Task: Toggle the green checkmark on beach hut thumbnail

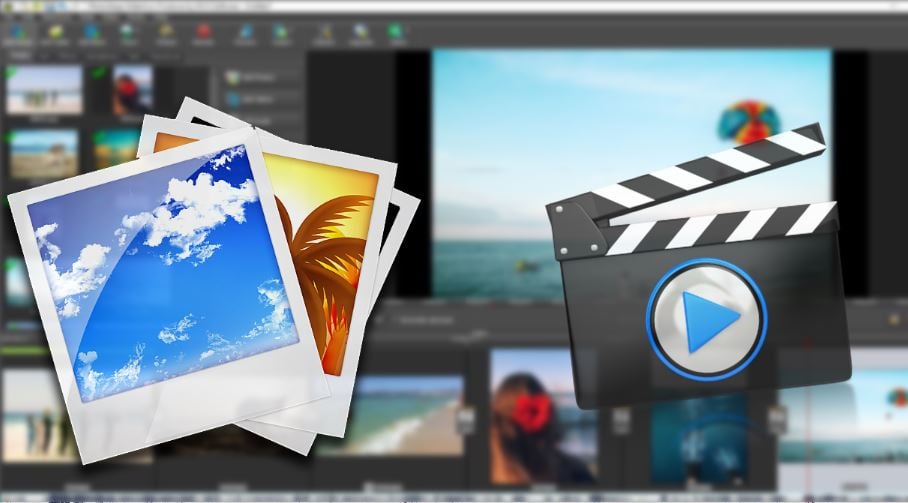Action: [x=9, y=137]
